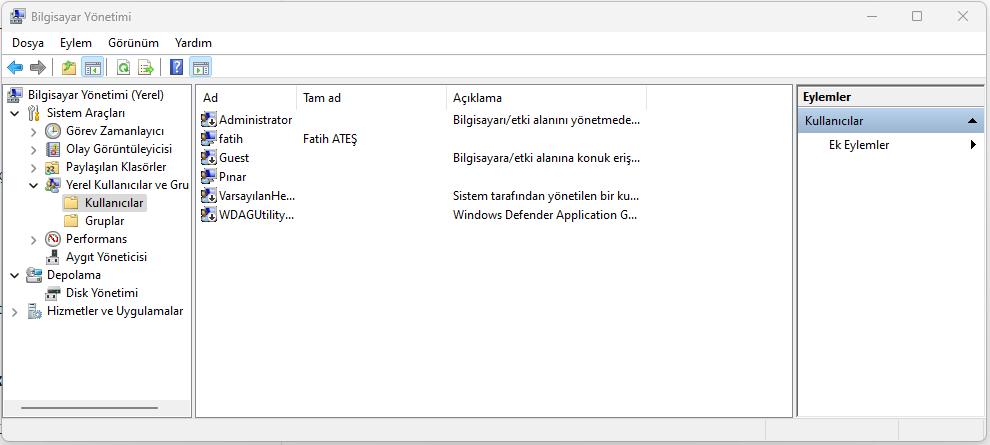This screenshot has height=445, width=990.
Task: Open the Dosya menu
Action: point(28,43)
